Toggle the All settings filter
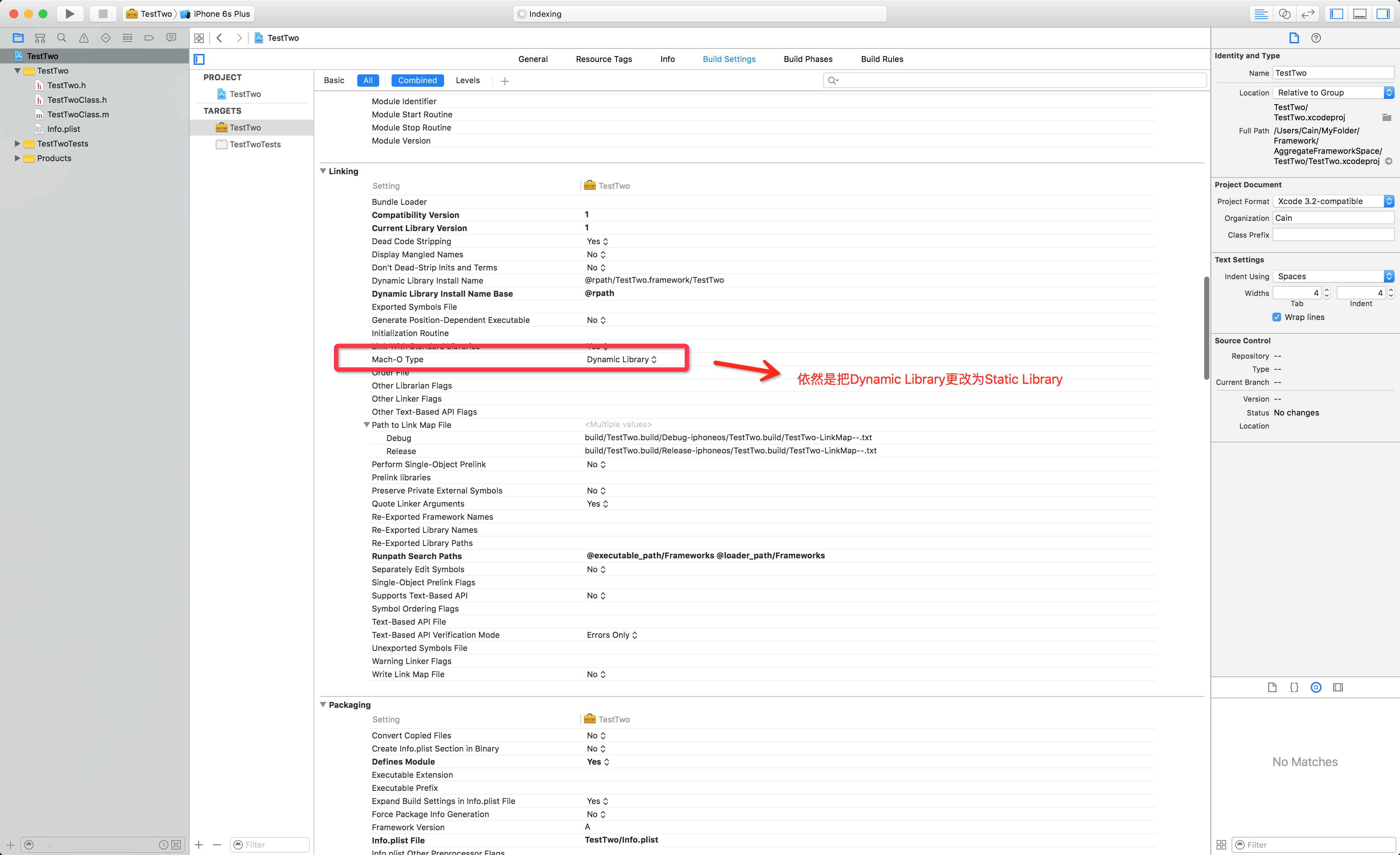The image size is (1400, 855). (x=367, y=80)
